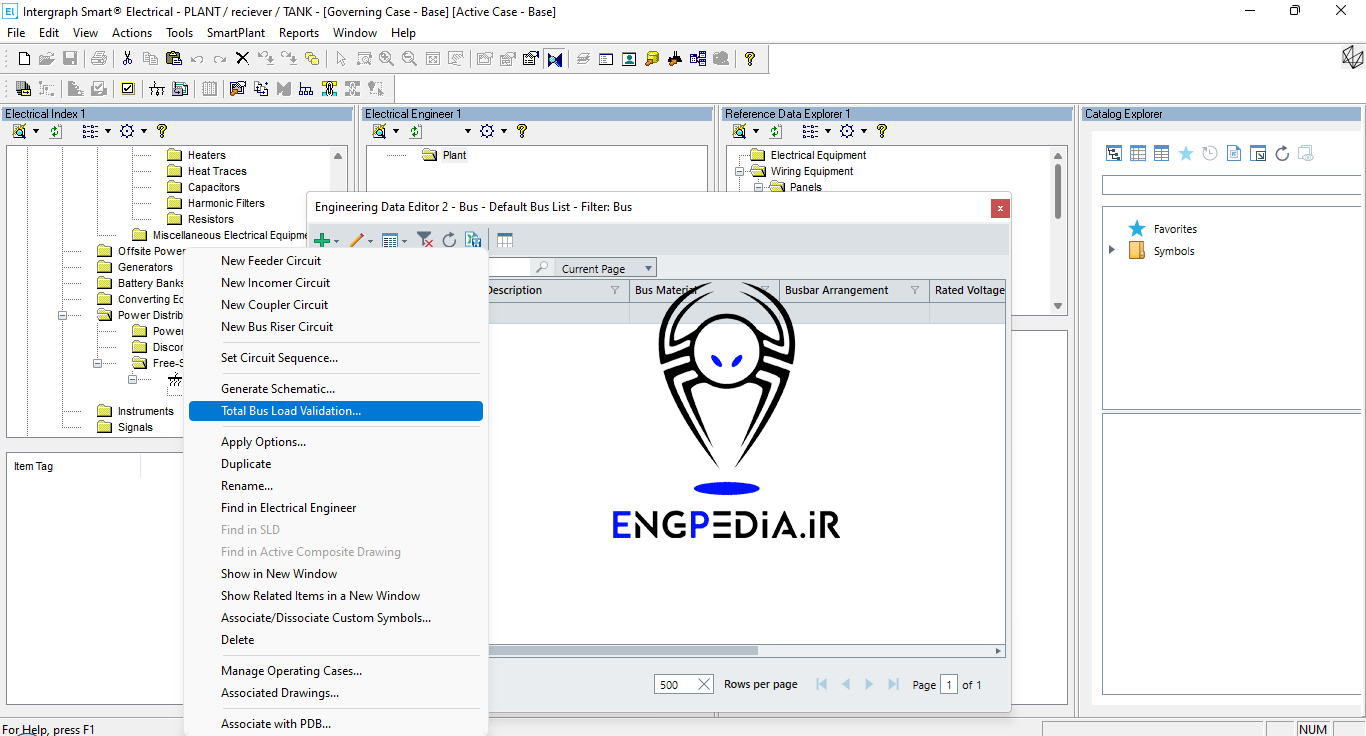Click the Rows per page 500 field

[684, 684]
